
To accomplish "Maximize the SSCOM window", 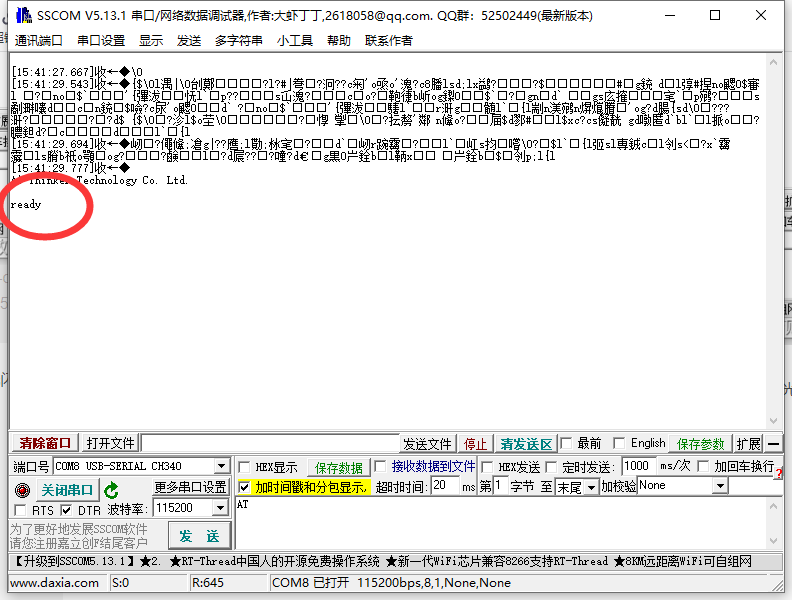I will (715, 15).
